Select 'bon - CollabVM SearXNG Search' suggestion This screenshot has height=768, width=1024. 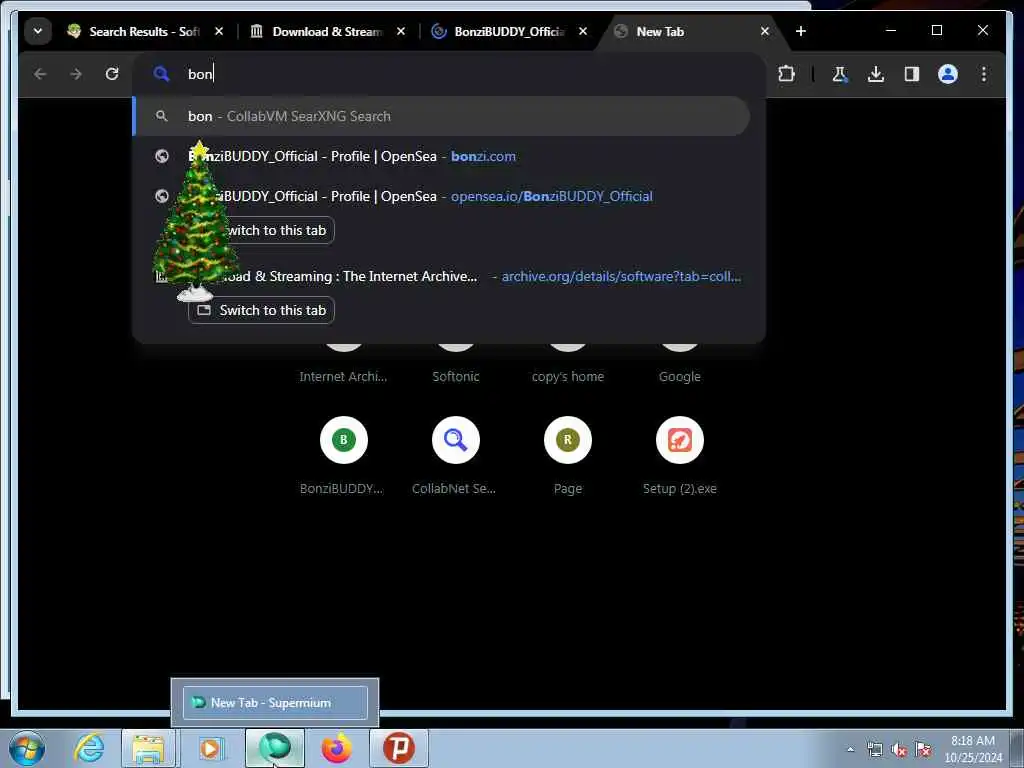441,116
